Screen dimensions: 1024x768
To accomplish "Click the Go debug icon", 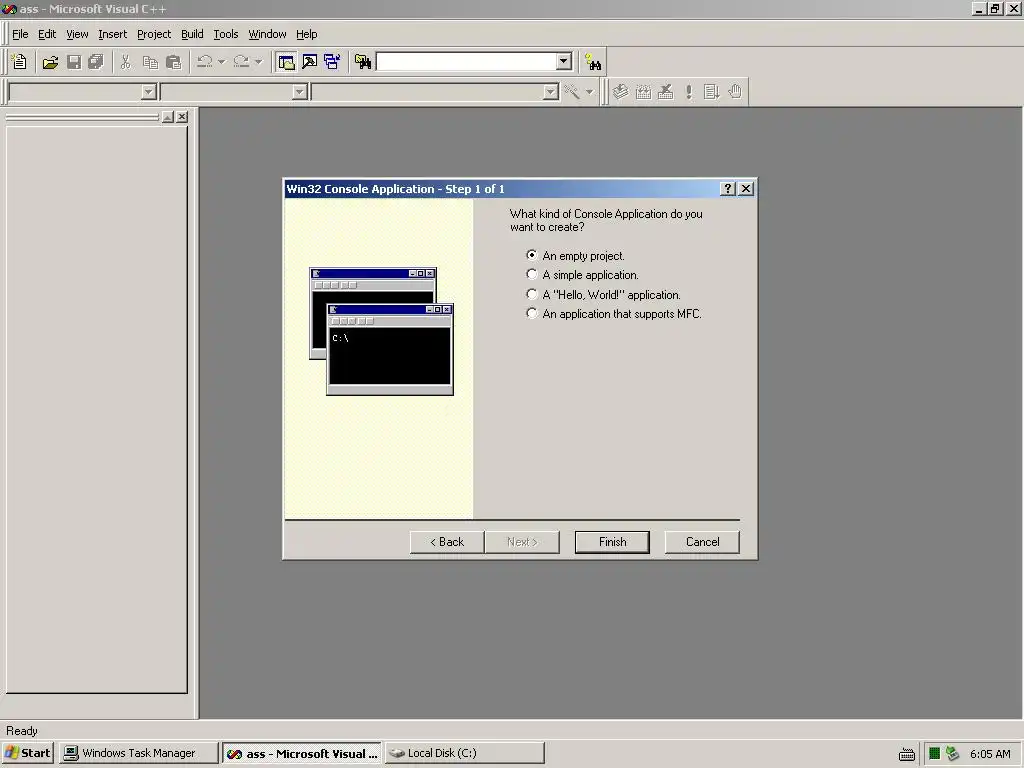I will tap(711, 92).
